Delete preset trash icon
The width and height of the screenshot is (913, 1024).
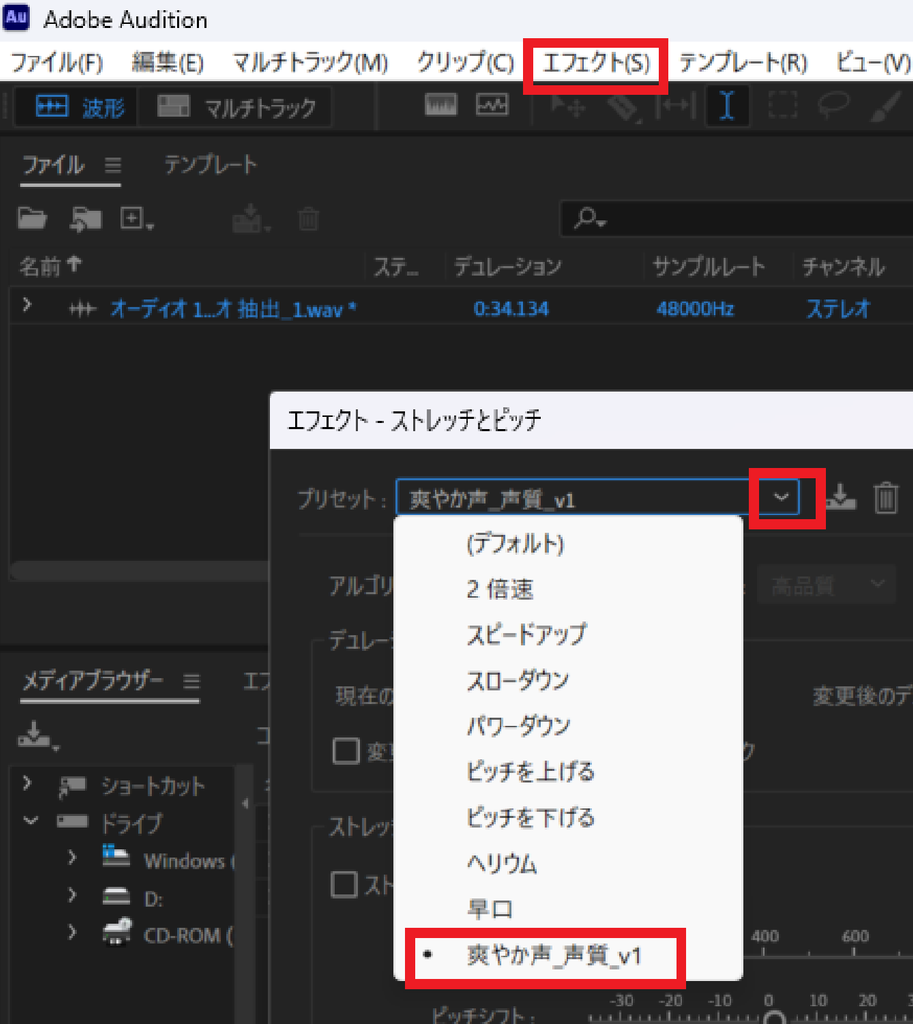(x=886, y=498)
